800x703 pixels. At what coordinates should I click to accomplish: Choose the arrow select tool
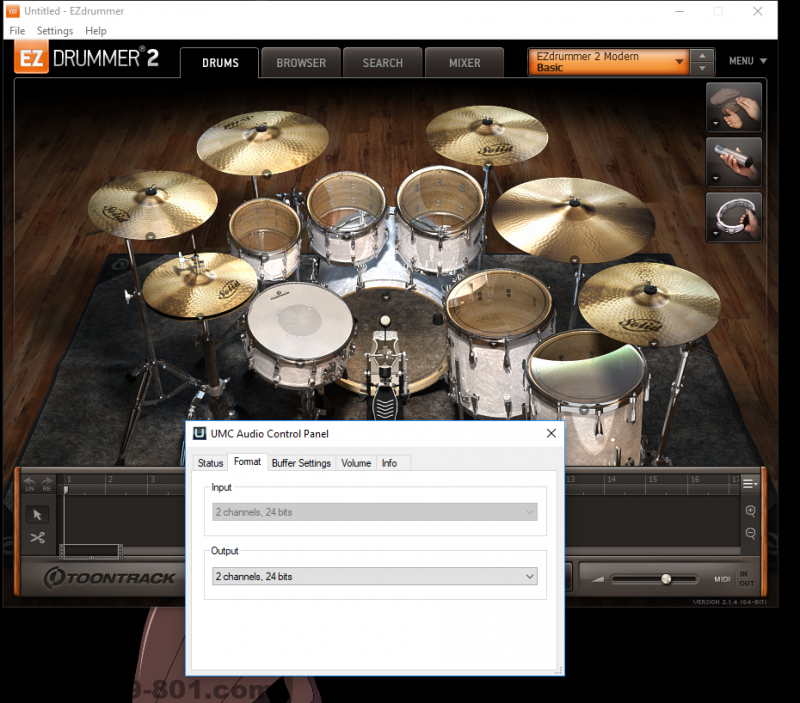[37, 514]
